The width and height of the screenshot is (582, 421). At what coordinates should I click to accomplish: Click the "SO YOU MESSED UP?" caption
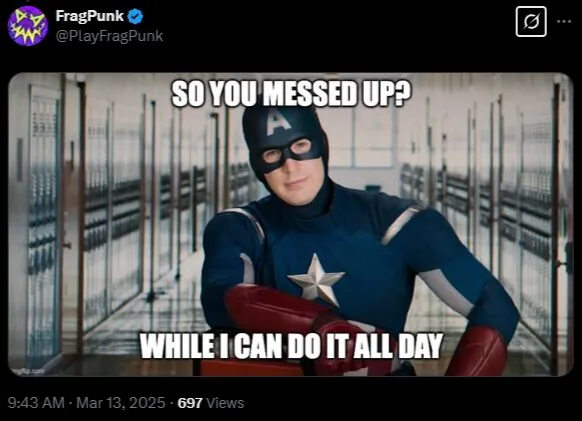pyautogui.click(x=291, y=94)
